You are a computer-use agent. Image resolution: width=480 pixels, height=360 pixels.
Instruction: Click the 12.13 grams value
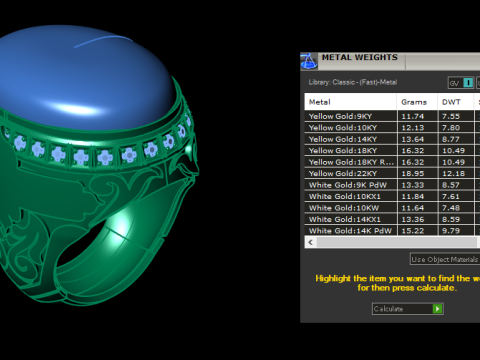[x=413, y=128]
